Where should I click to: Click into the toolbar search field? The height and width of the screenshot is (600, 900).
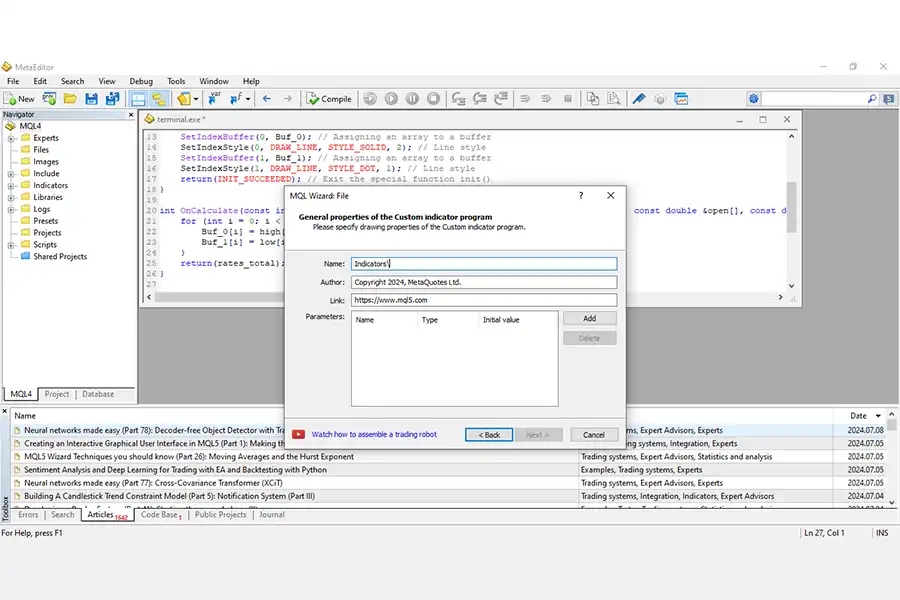coord(814,99)
